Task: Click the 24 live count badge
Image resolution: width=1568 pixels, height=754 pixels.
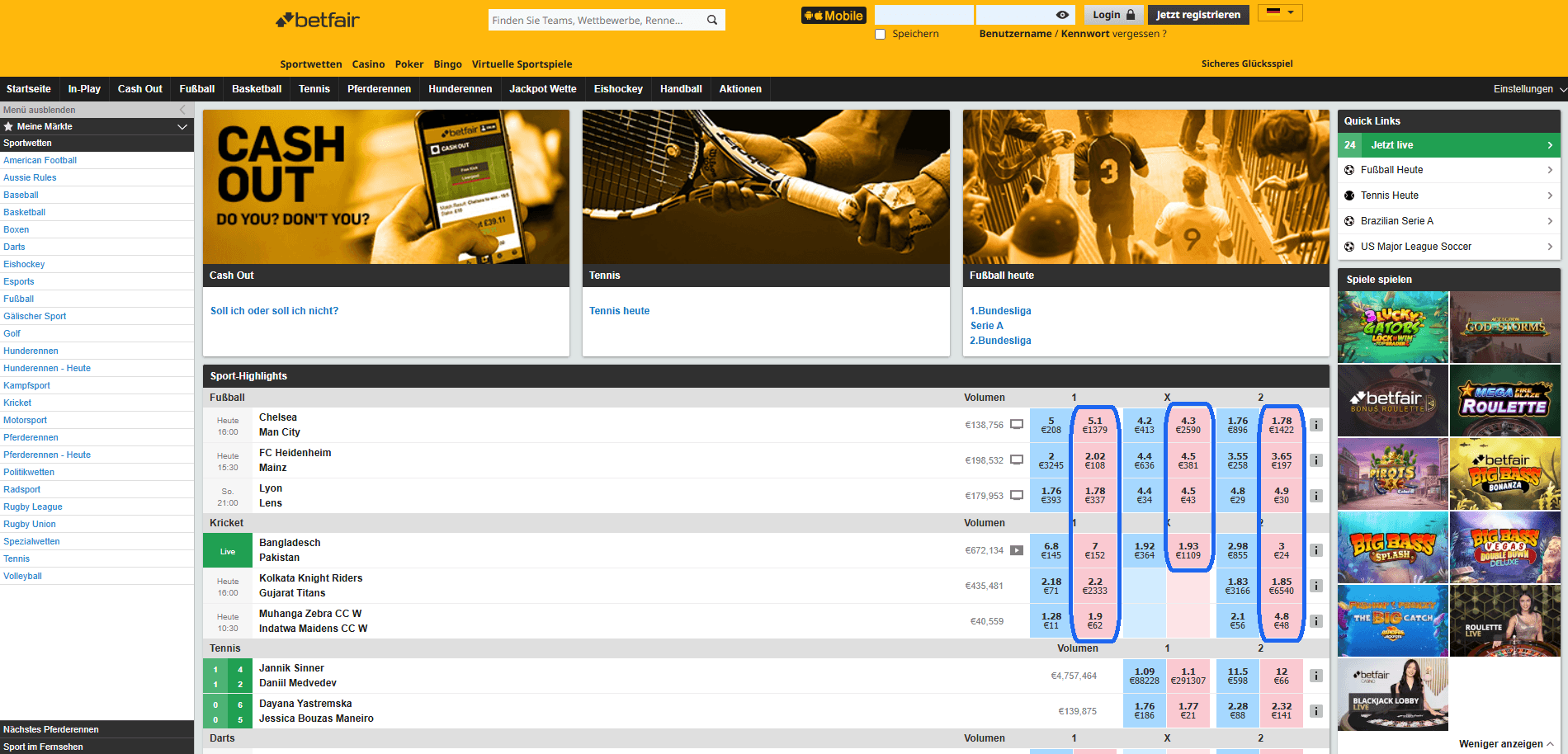Action: 1350,145
